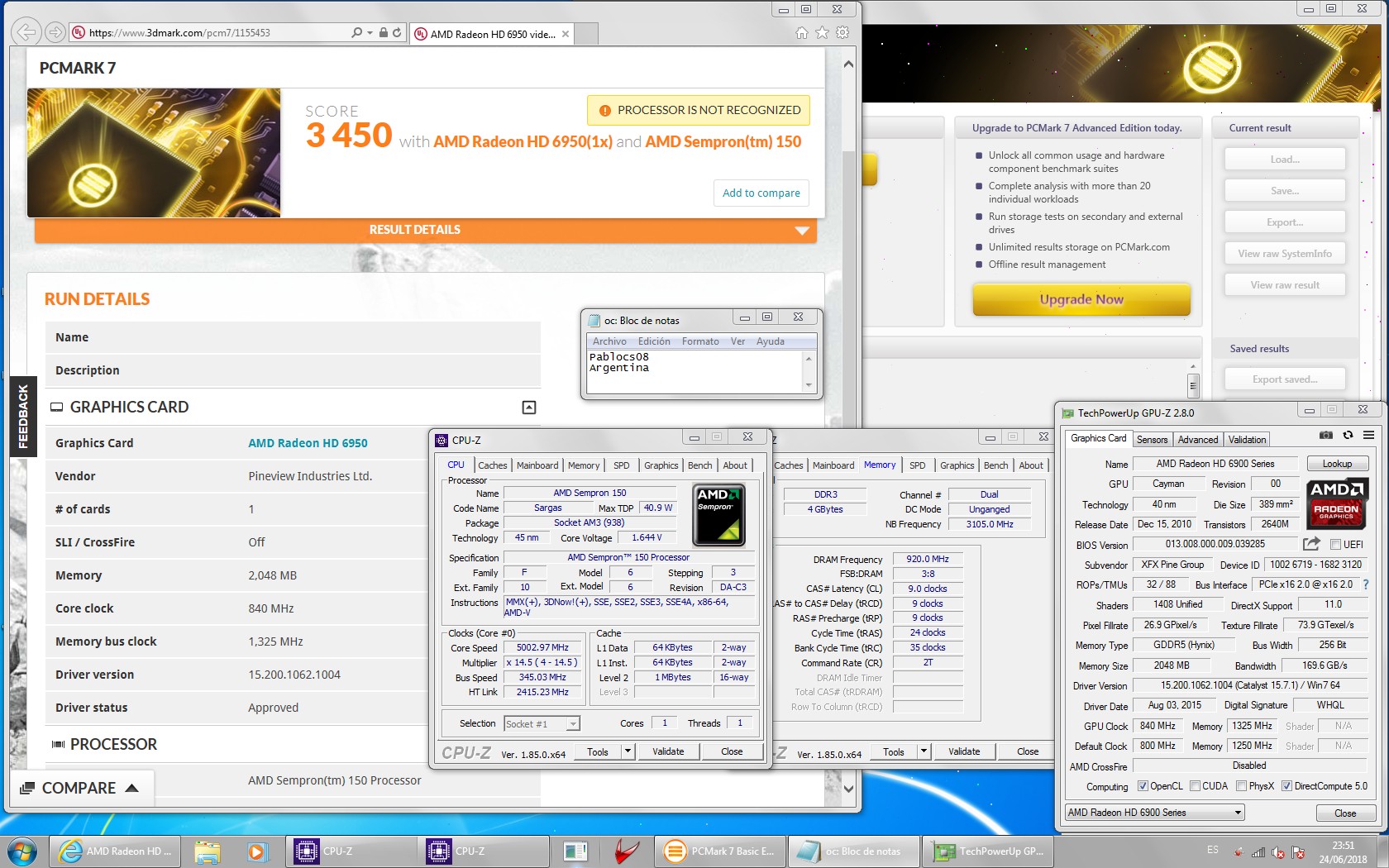The image size is (1389, 868).
Task: Click the browser forward arrow button
Action: coord(55,32)
